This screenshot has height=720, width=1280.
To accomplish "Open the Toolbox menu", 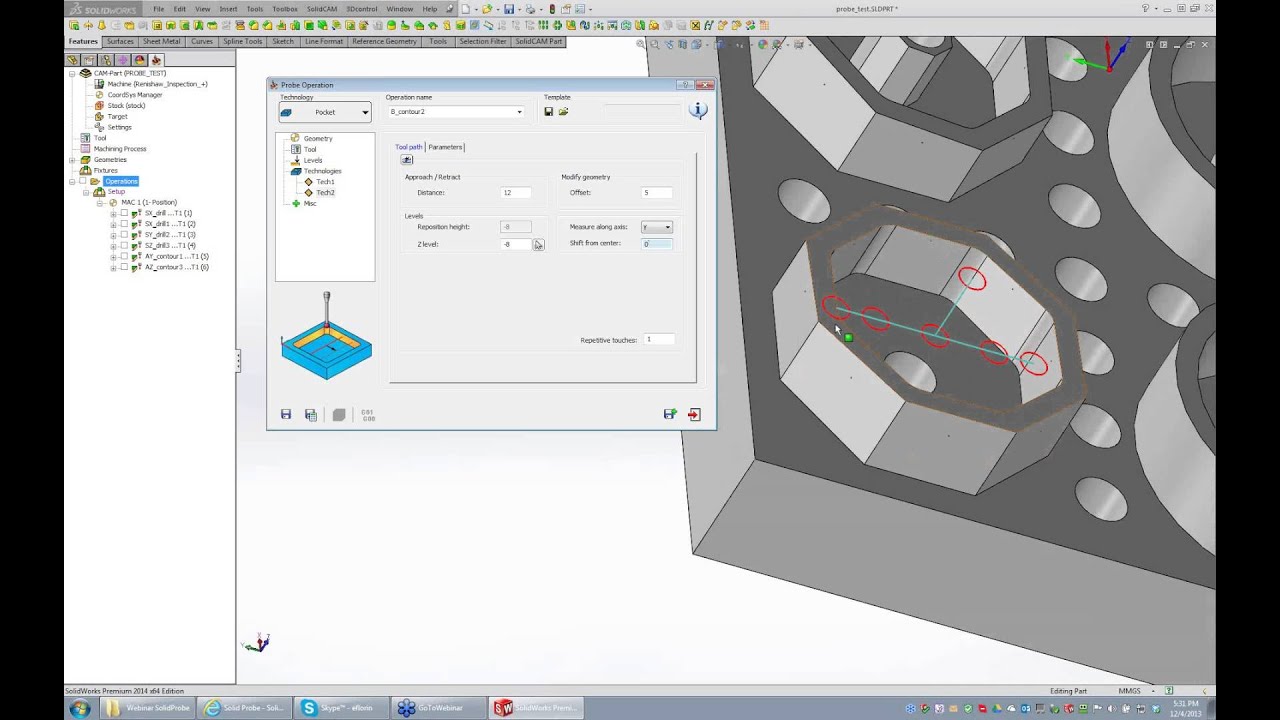I will coord(285,9).
